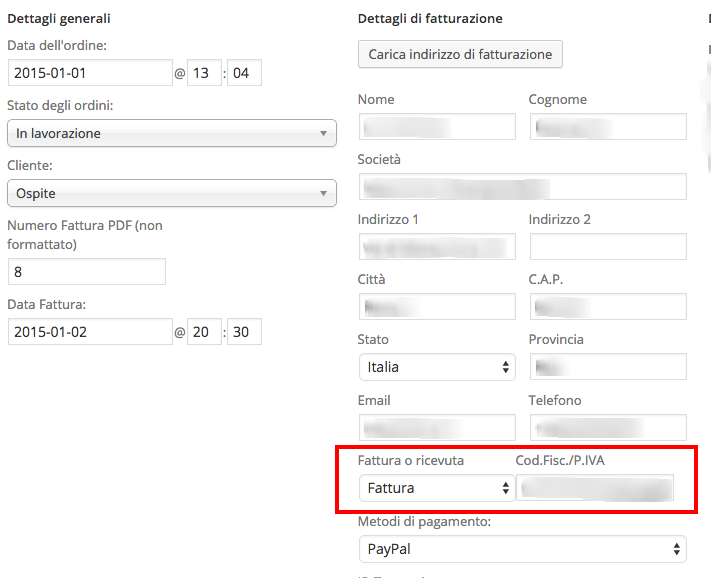Image resolution: width=711 pixels, height=578 pixels.
Task: Click the Email input field
Action: [x=437, y=427]
